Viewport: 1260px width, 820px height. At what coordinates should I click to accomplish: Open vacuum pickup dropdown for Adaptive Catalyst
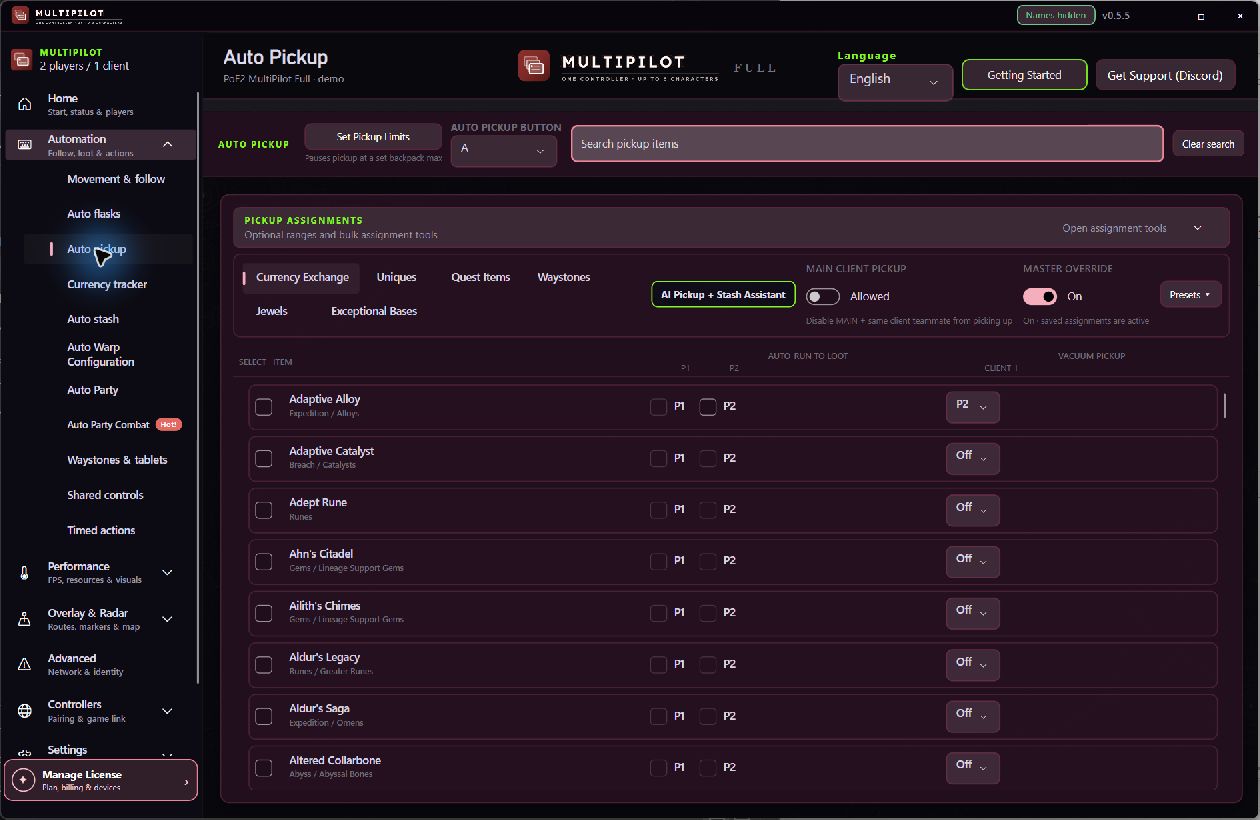click(972, 457)
